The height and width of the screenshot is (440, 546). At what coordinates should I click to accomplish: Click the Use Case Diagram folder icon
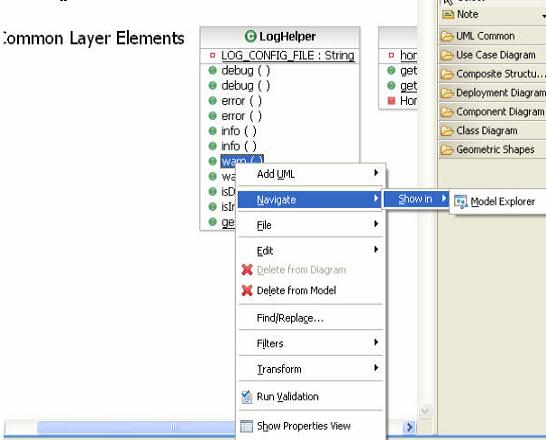click(447, 55)
